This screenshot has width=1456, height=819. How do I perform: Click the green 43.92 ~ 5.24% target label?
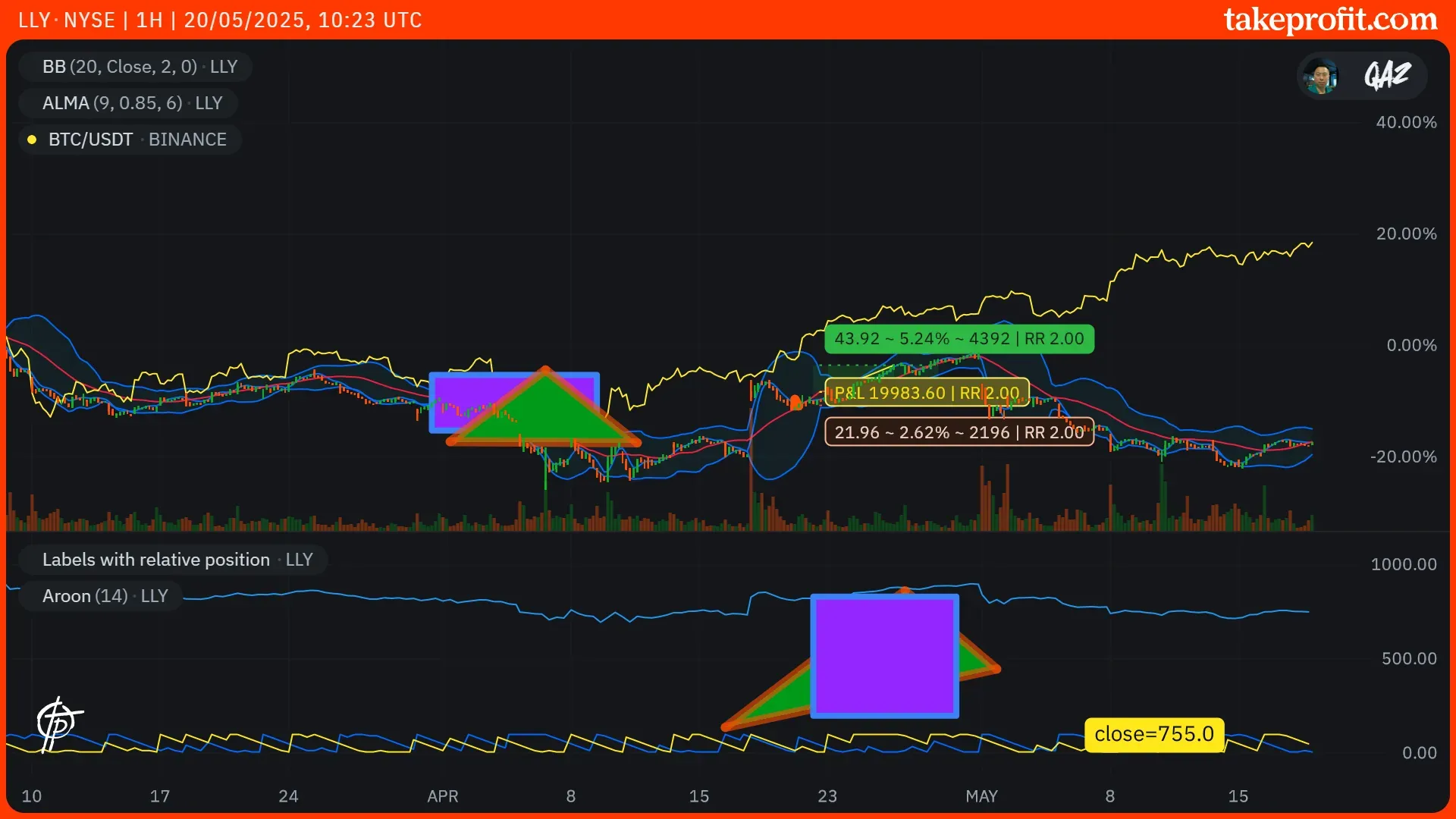[x=959, y=339]
